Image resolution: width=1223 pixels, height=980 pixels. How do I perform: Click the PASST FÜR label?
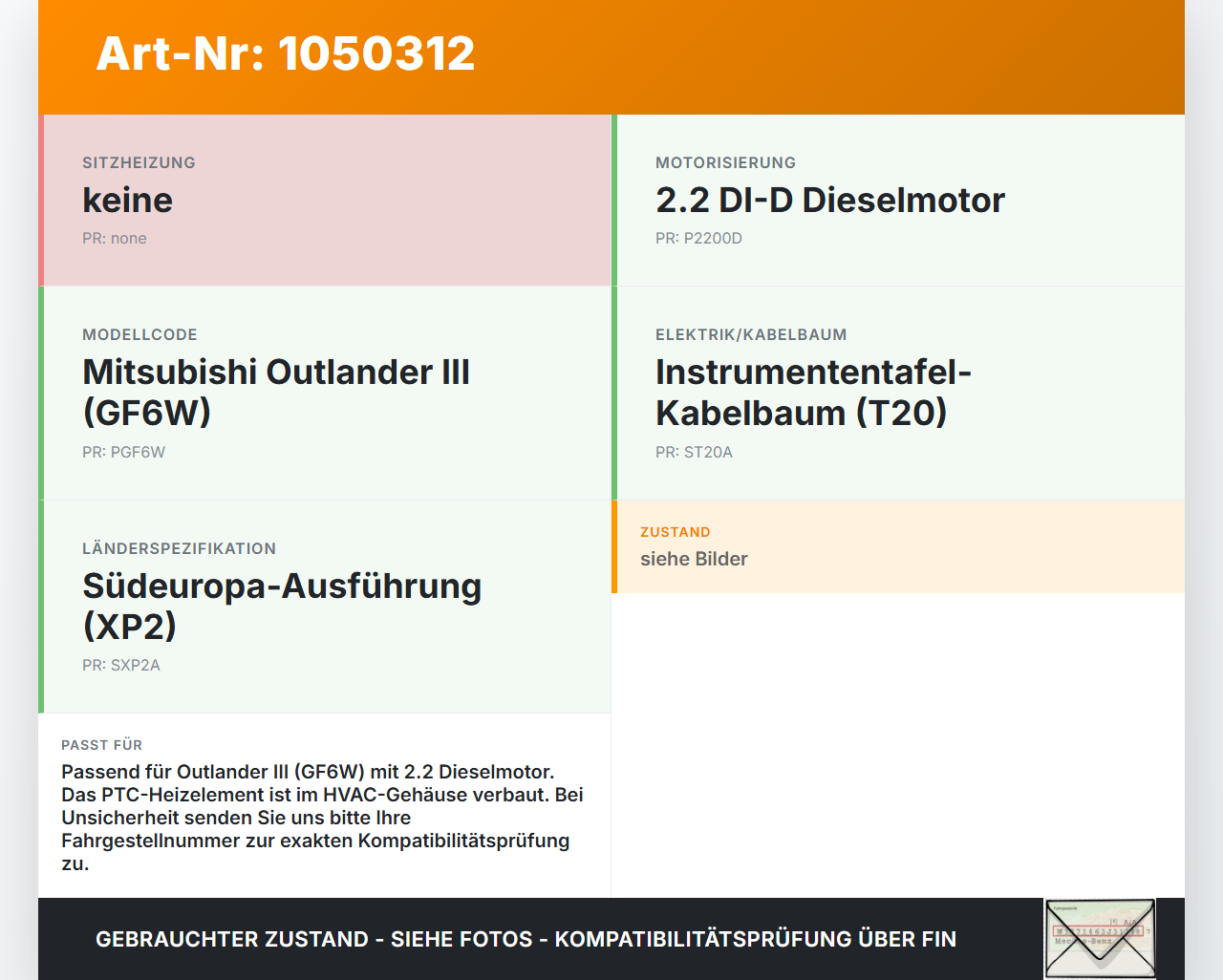[101, 745]
